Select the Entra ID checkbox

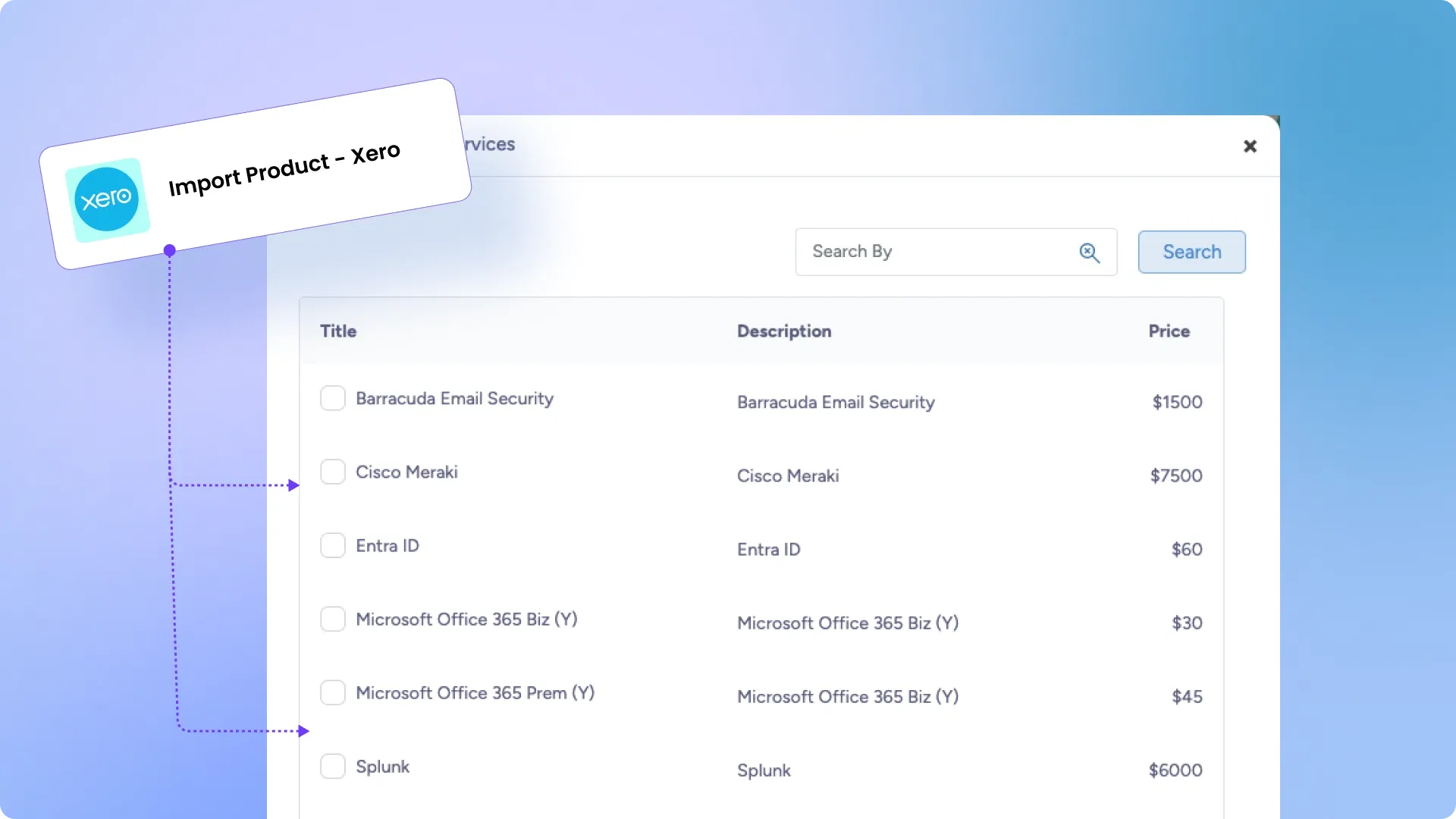pyautogui.click(x=333, y=545)
